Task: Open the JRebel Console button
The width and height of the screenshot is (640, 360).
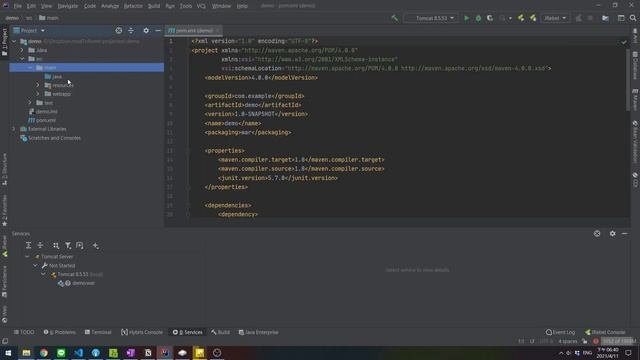Action: click(605, 332)
